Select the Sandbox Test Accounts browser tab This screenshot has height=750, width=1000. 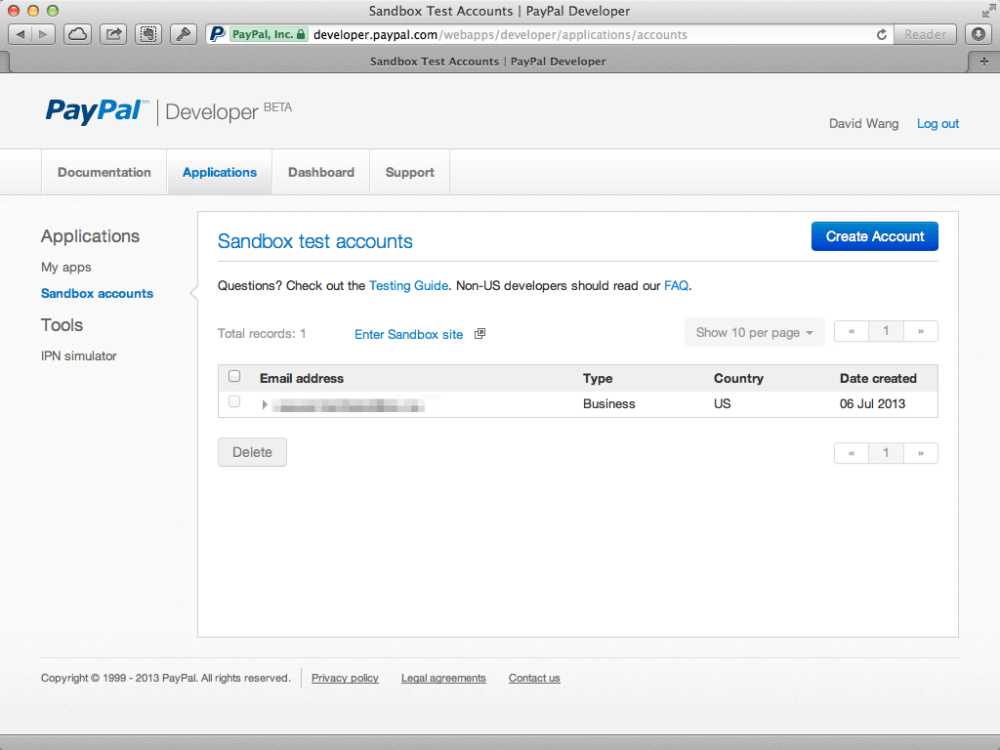[488, 61]
